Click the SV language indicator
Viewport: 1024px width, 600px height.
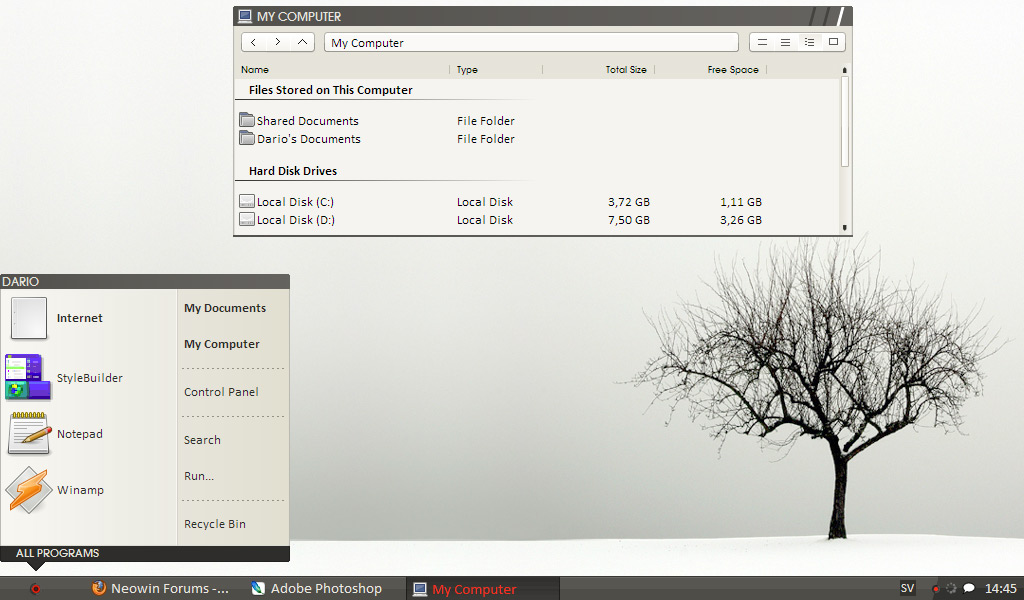coord(907,588)
